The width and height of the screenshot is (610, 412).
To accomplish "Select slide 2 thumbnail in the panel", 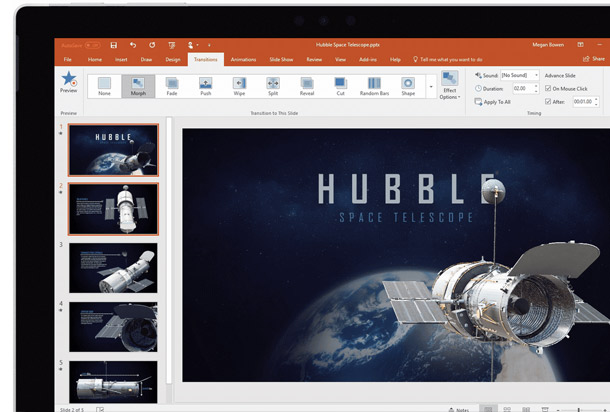I will click(113, 209).
